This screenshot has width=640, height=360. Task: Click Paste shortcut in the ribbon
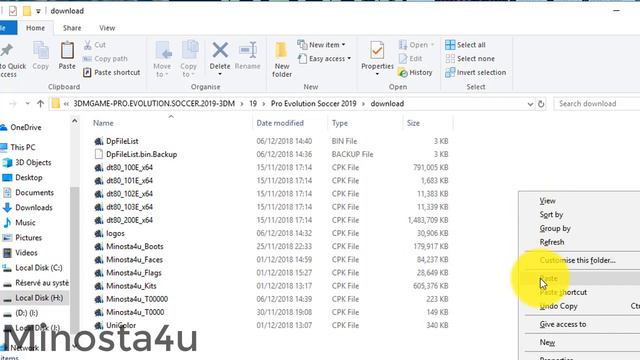[x=111, y=72]
